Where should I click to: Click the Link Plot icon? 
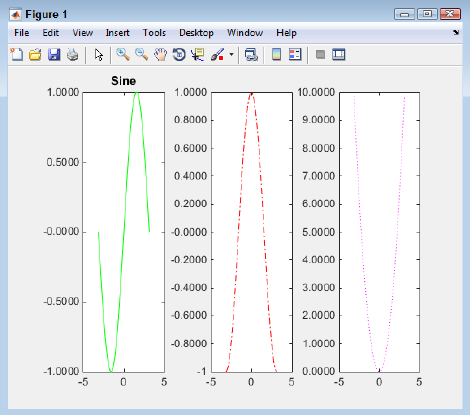(x=251, y=55)
